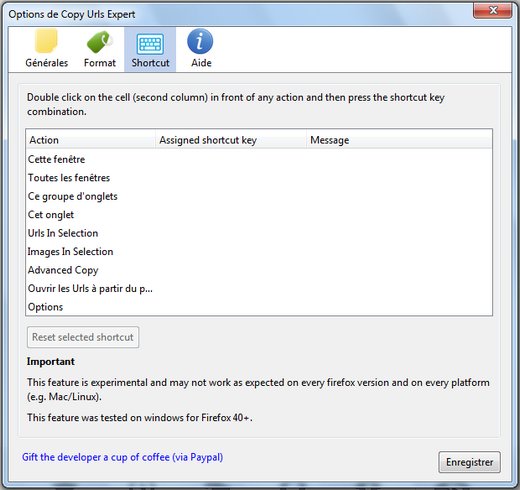Select the Toutes les fenêtres row

pos(259,178)
